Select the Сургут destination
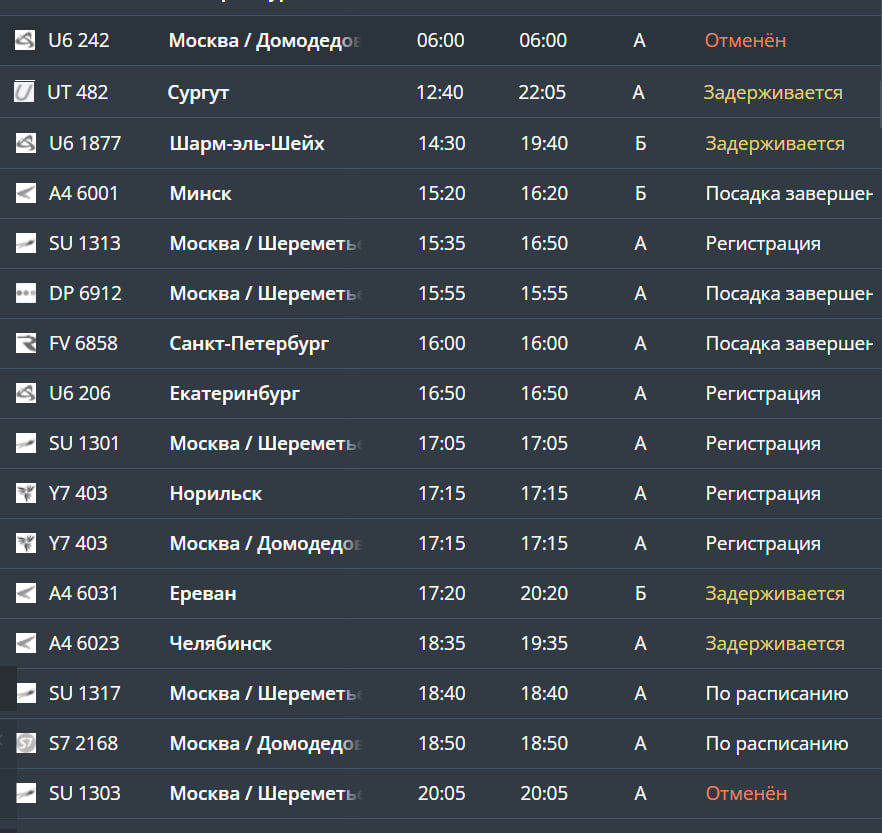This screenshot has height=833, width=882. (199, 93)
